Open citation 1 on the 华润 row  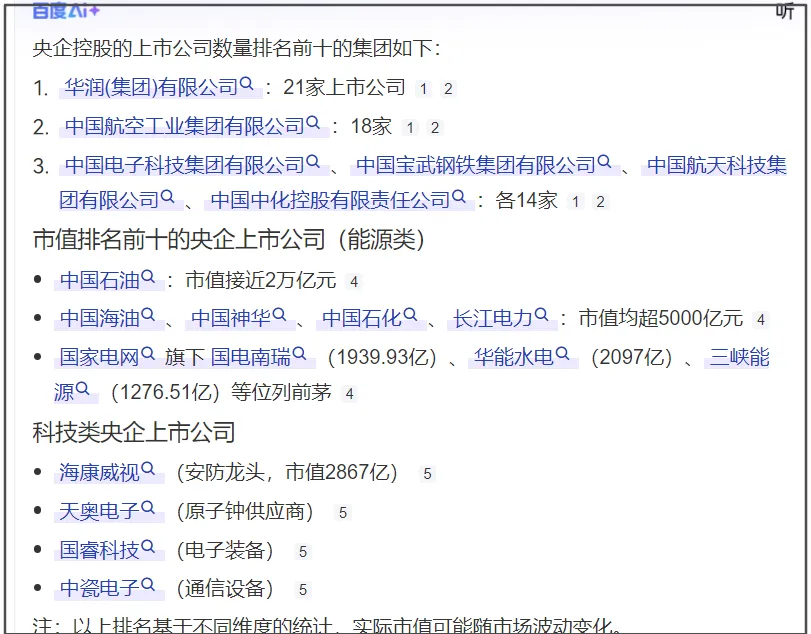coord(424,89)
